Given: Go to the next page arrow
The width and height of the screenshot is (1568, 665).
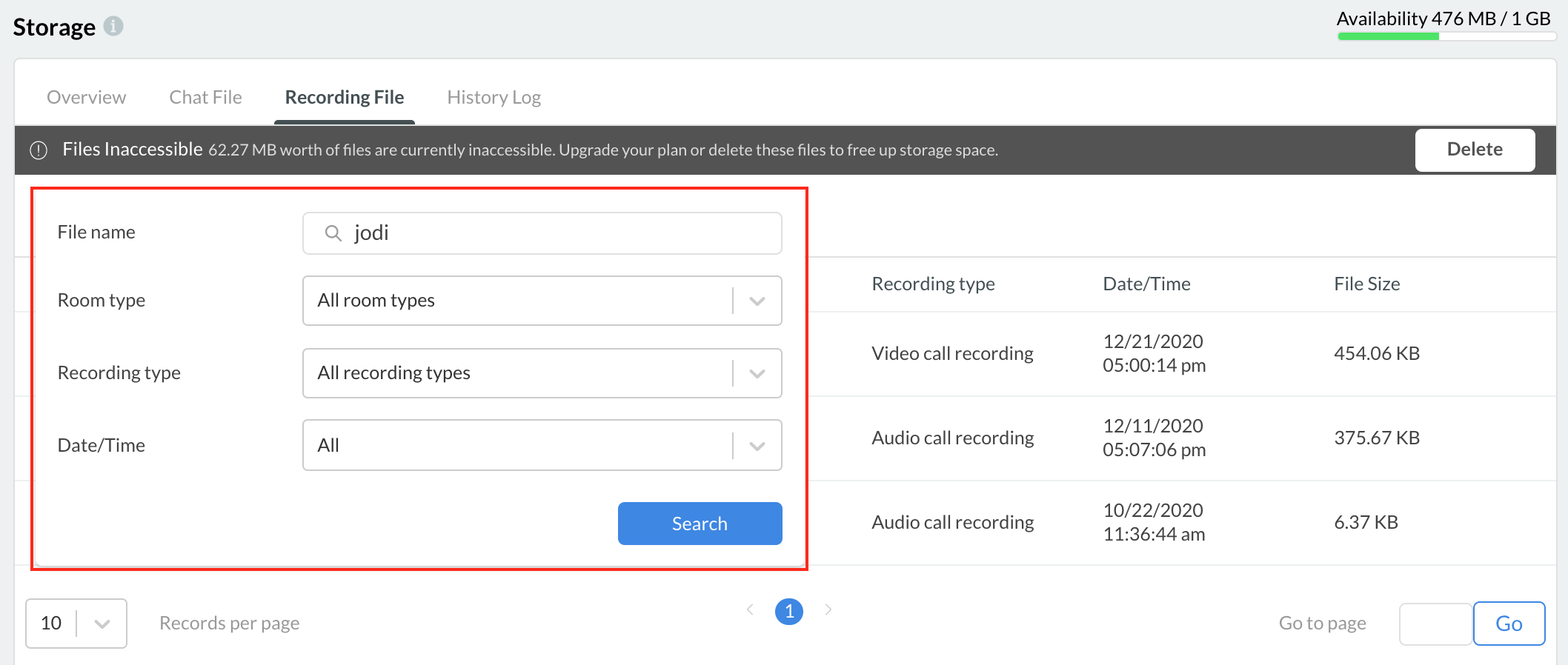Looking at the screenshot, I should coord(828,609).
